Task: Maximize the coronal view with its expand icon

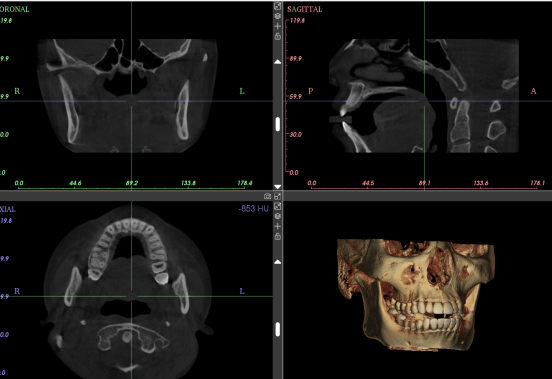Action: pyautogui.click(x=278, y=6)
